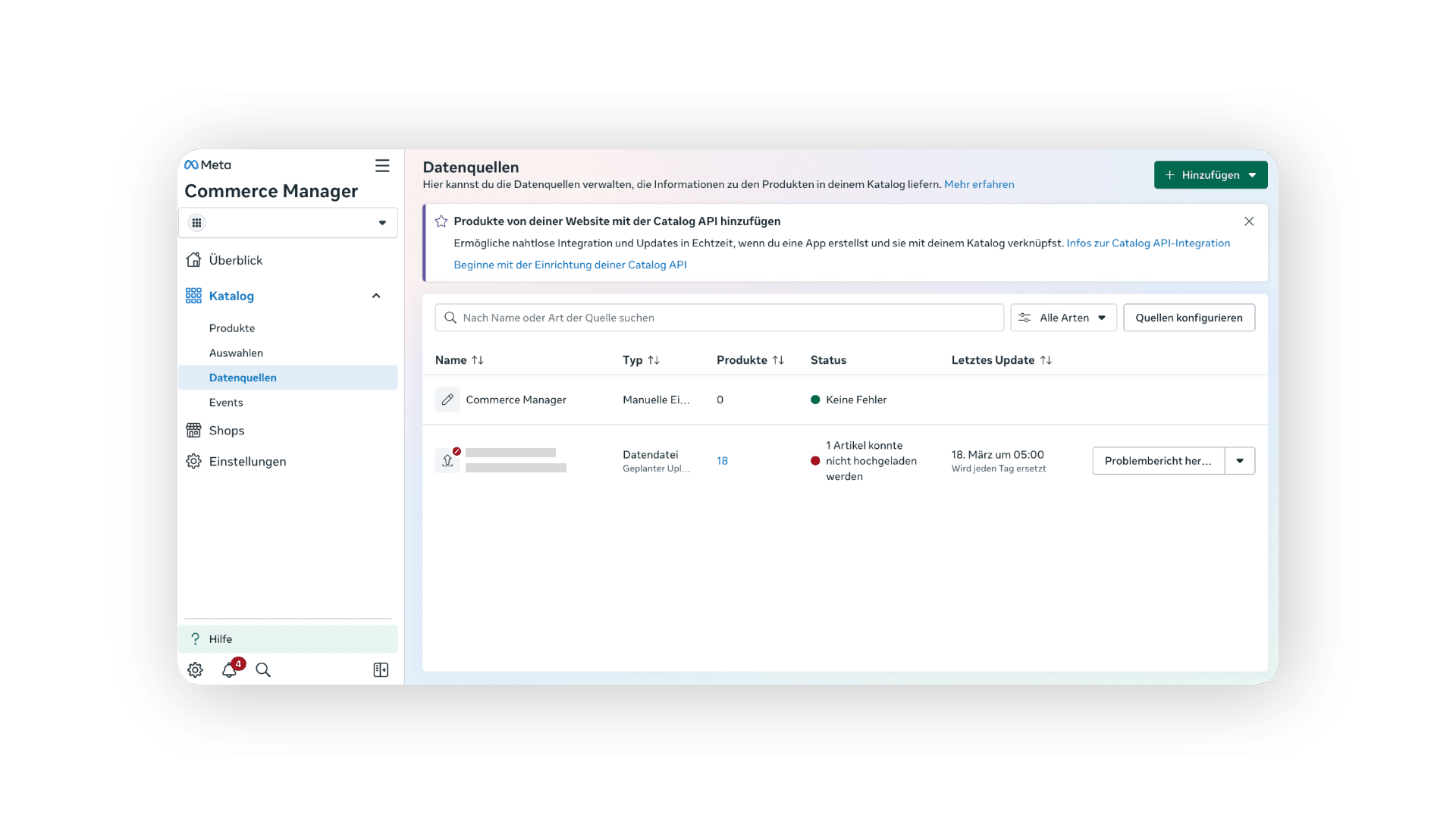Viewport: 1456px width, 834px height.
Task: Click the Überblick house icon
Action: (193, 259)
